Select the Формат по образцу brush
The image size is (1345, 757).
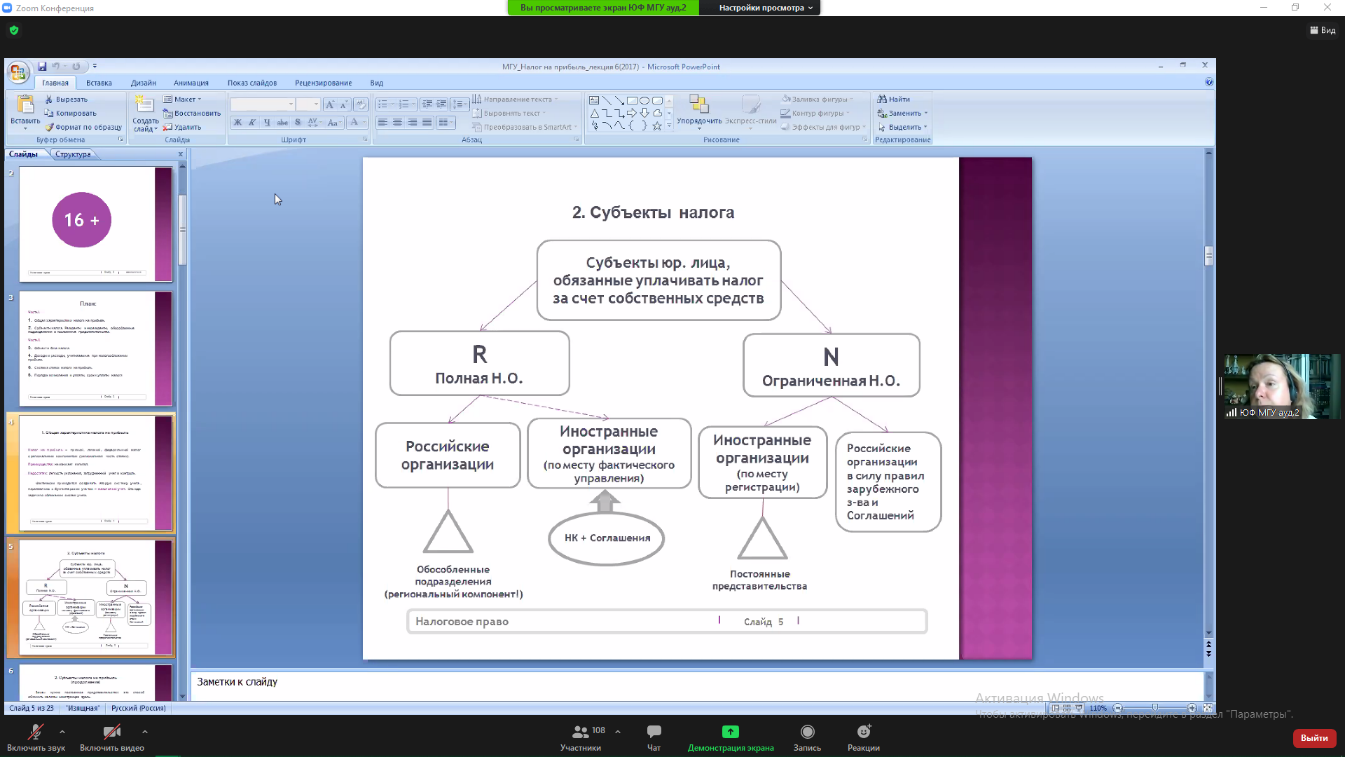[83, 127]
